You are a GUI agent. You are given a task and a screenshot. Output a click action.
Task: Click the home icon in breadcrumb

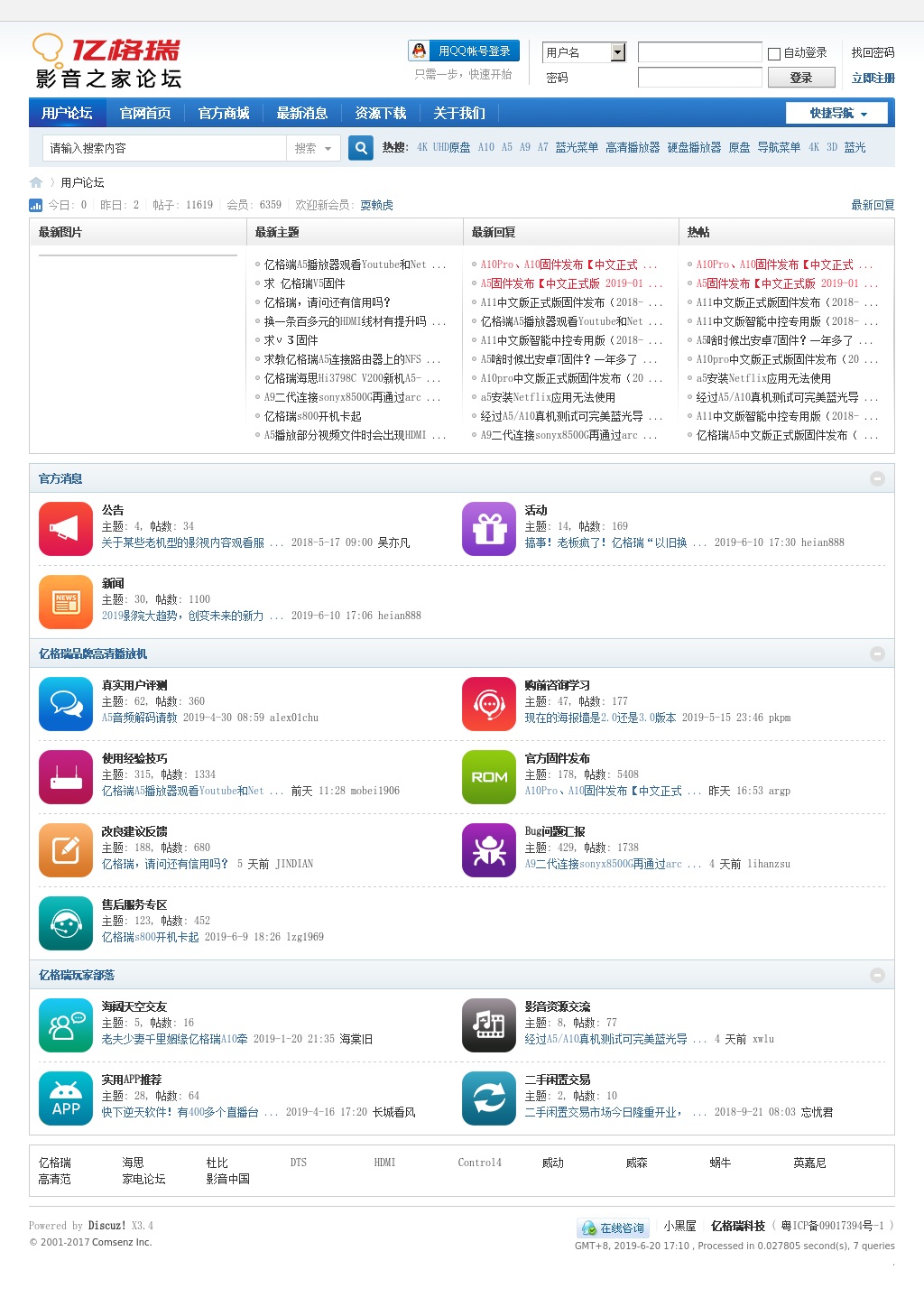tap(36, 182)
